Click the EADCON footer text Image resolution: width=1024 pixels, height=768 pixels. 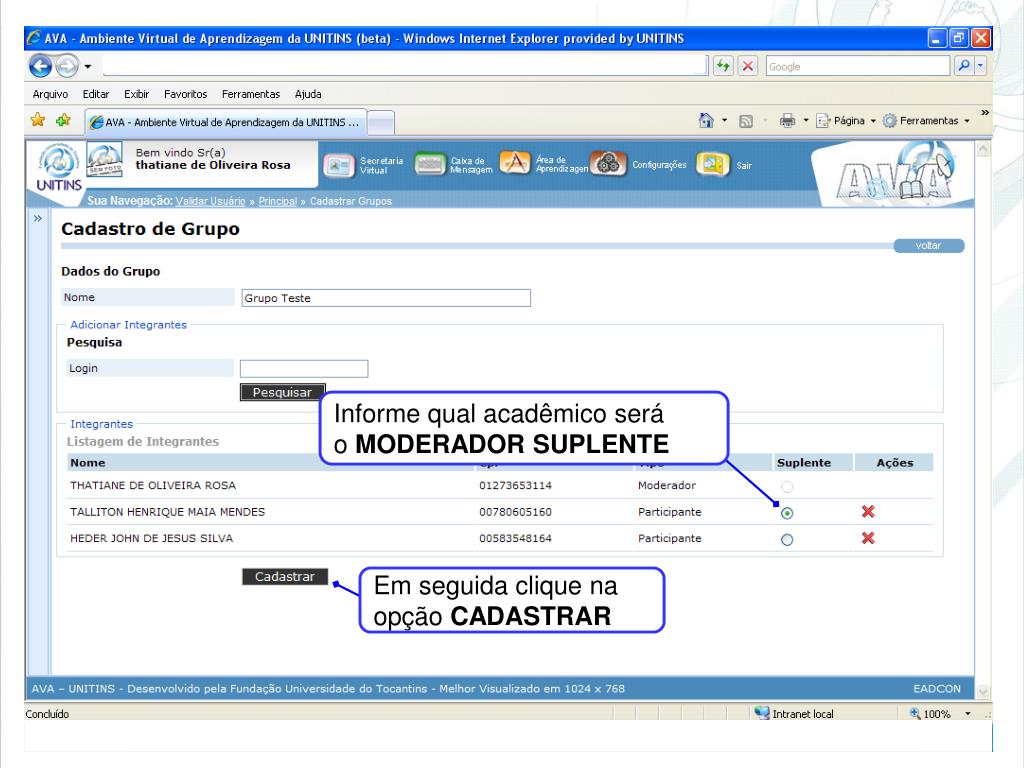(937, 689)
